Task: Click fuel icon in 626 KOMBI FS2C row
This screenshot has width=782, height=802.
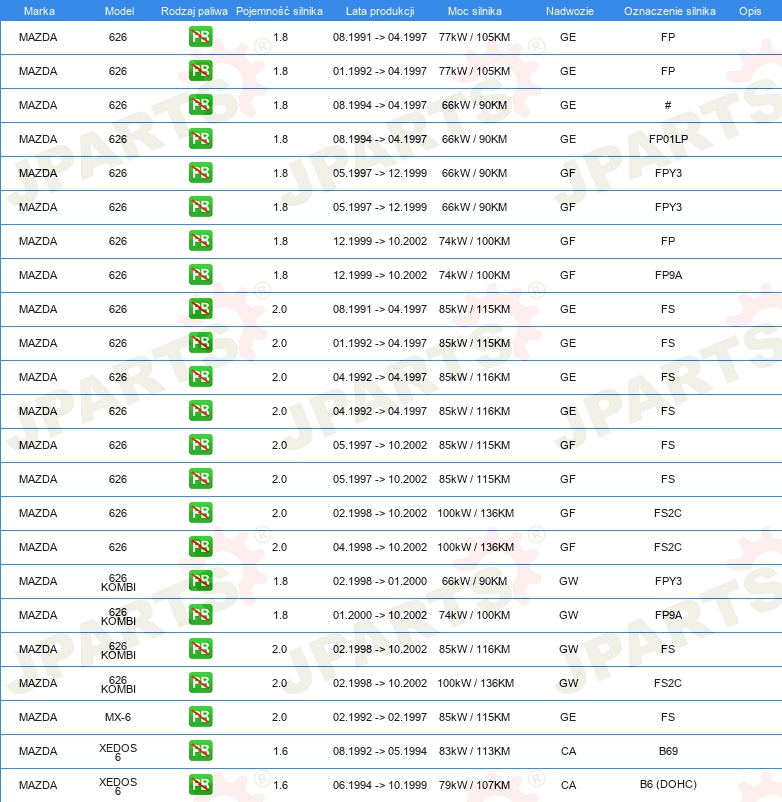Action: coord(200,683)
